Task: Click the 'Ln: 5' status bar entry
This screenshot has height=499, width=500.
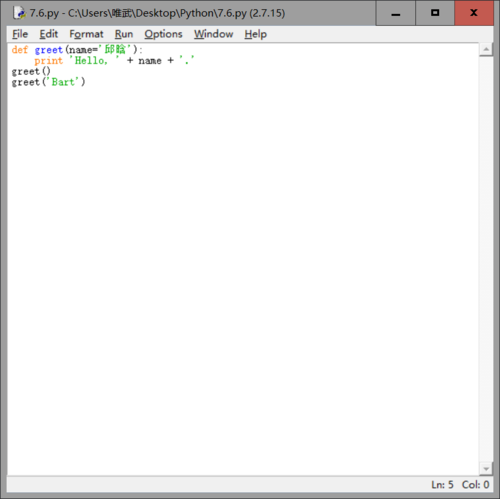Action: tap(442, 484)
